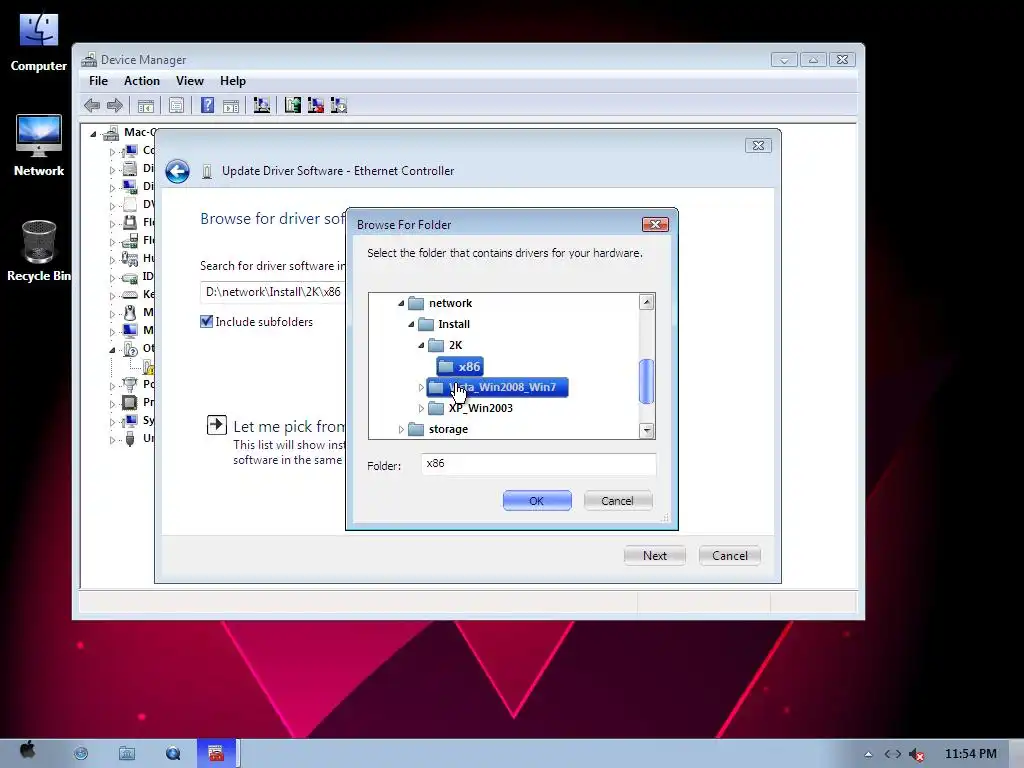The height and width of the screenshot is (768, 1024).
Task: Click the Forward arrow in Device Manager toolbar
Action: (x=115, y=105)
